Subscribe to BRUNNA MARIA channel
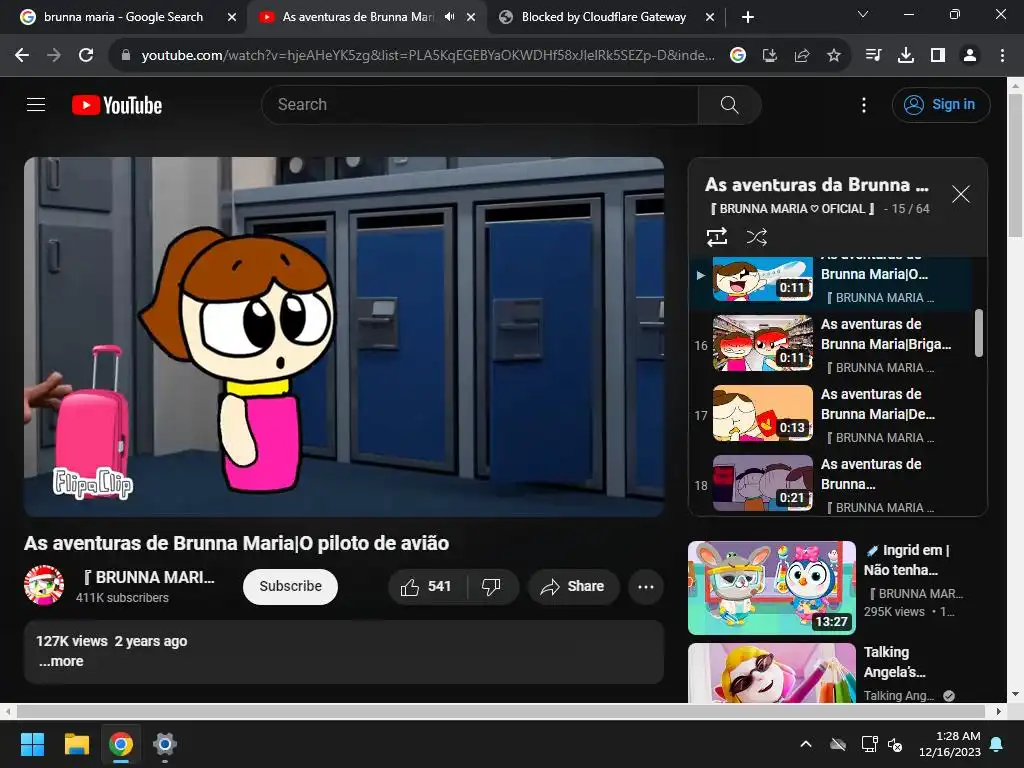Screen dimensions: 1024x768 (x=290, y=586)
